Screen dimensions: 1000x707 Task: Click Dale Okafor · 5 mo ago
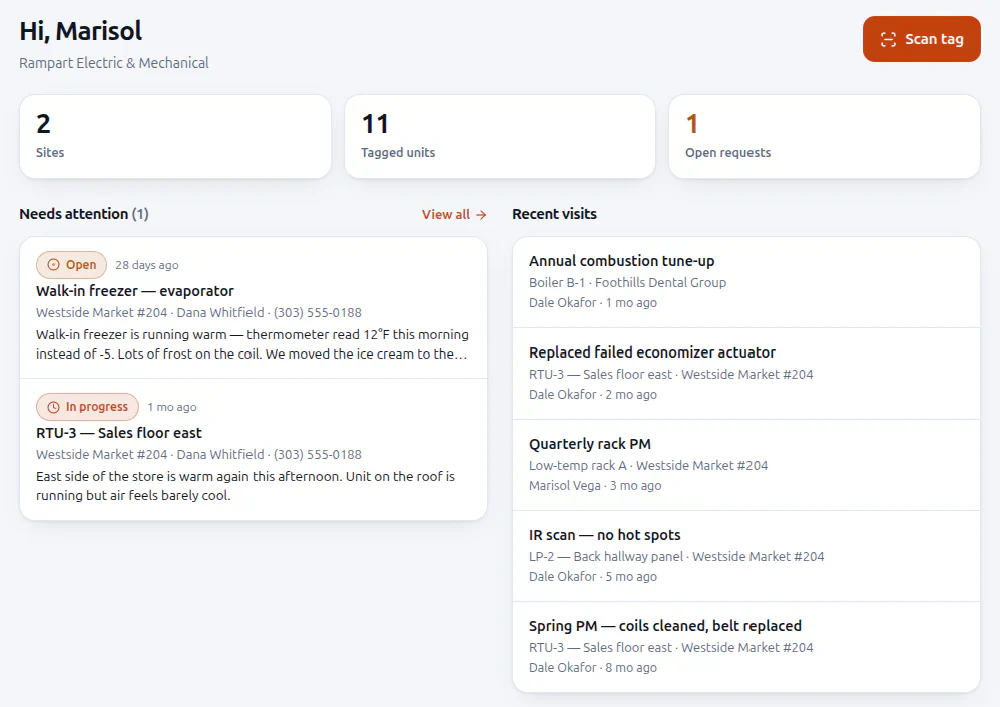tap(592, 576)
